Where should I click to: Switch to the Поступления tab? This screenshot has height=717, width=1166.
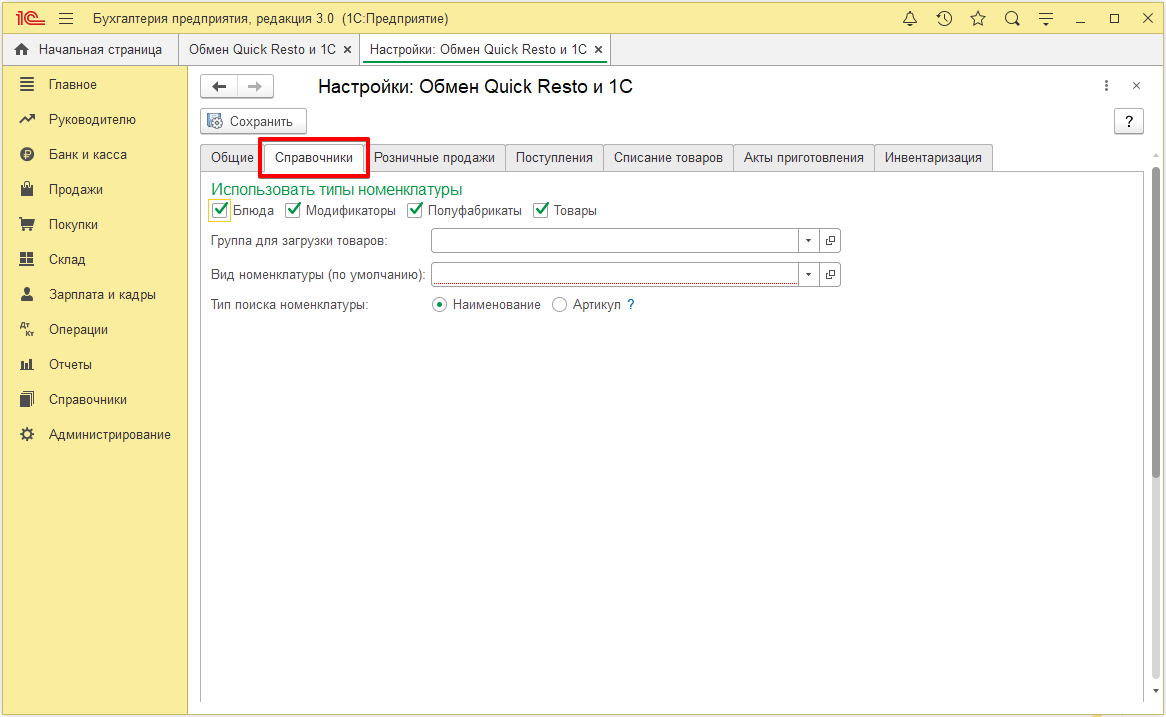pos(554,158)
